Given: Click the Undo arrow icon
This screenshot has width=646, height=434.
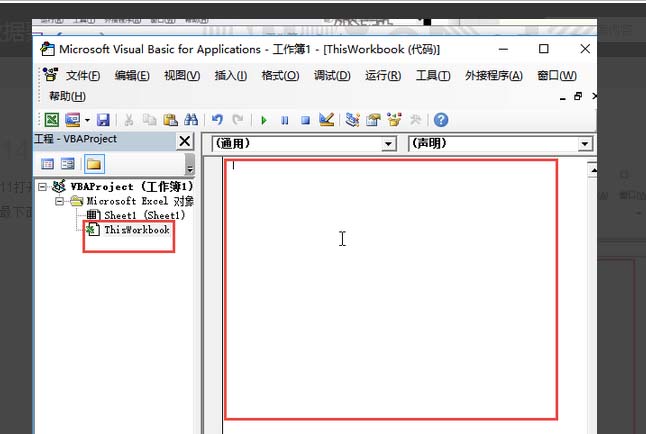Looking at the screenshot, I should pos(217,120).
